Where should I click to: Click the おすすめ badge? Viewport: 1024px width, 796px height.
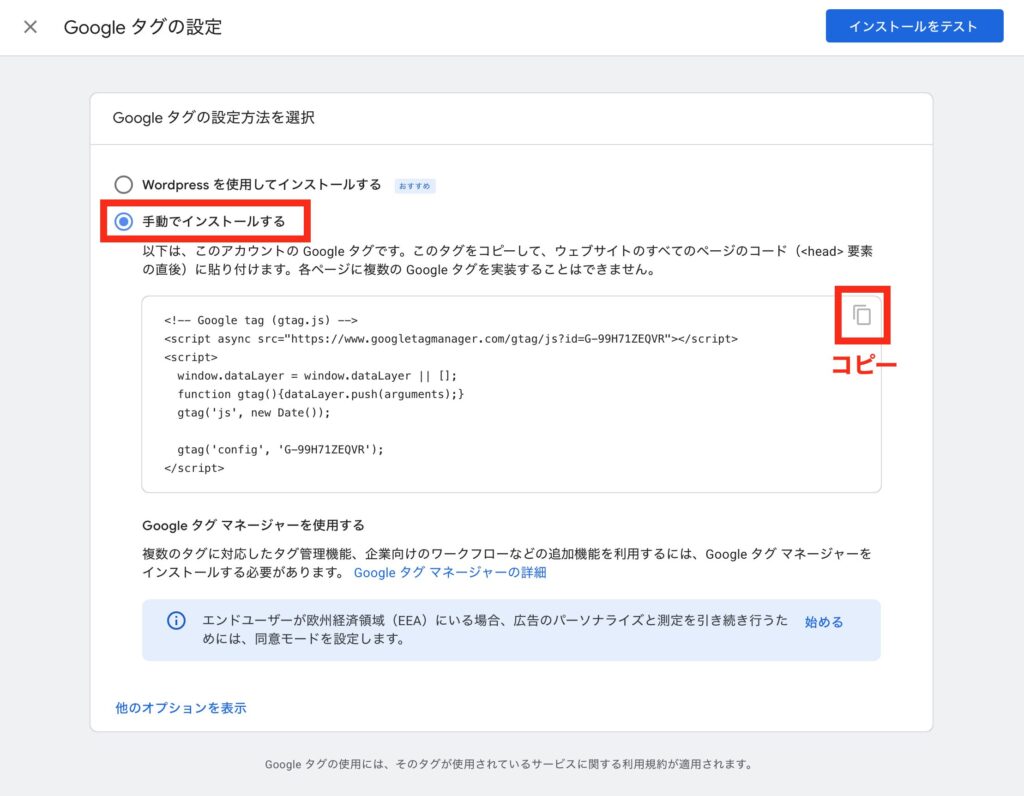click(x=415, y=186)
